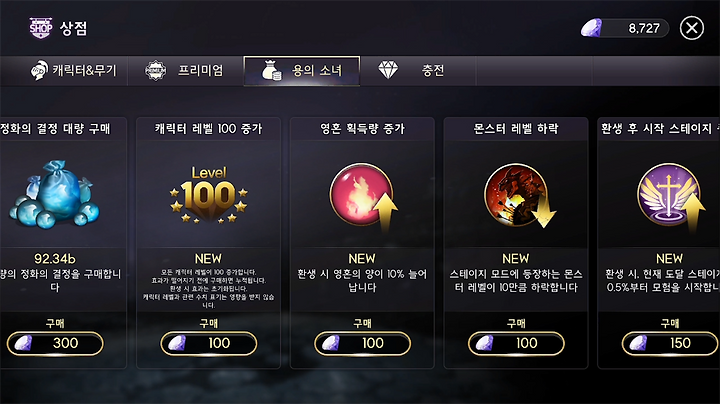
Task: Click the dragon monster level-down icon
Action: click(518, 195)
